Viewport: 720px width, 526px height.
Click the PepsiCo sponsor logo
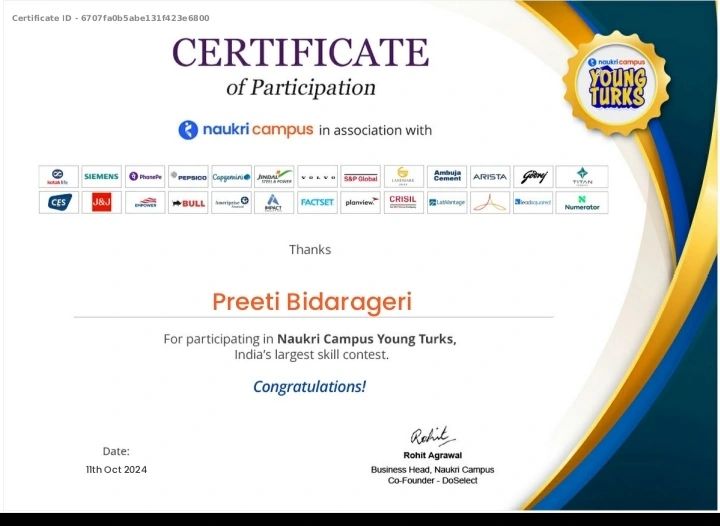(188, 177)
